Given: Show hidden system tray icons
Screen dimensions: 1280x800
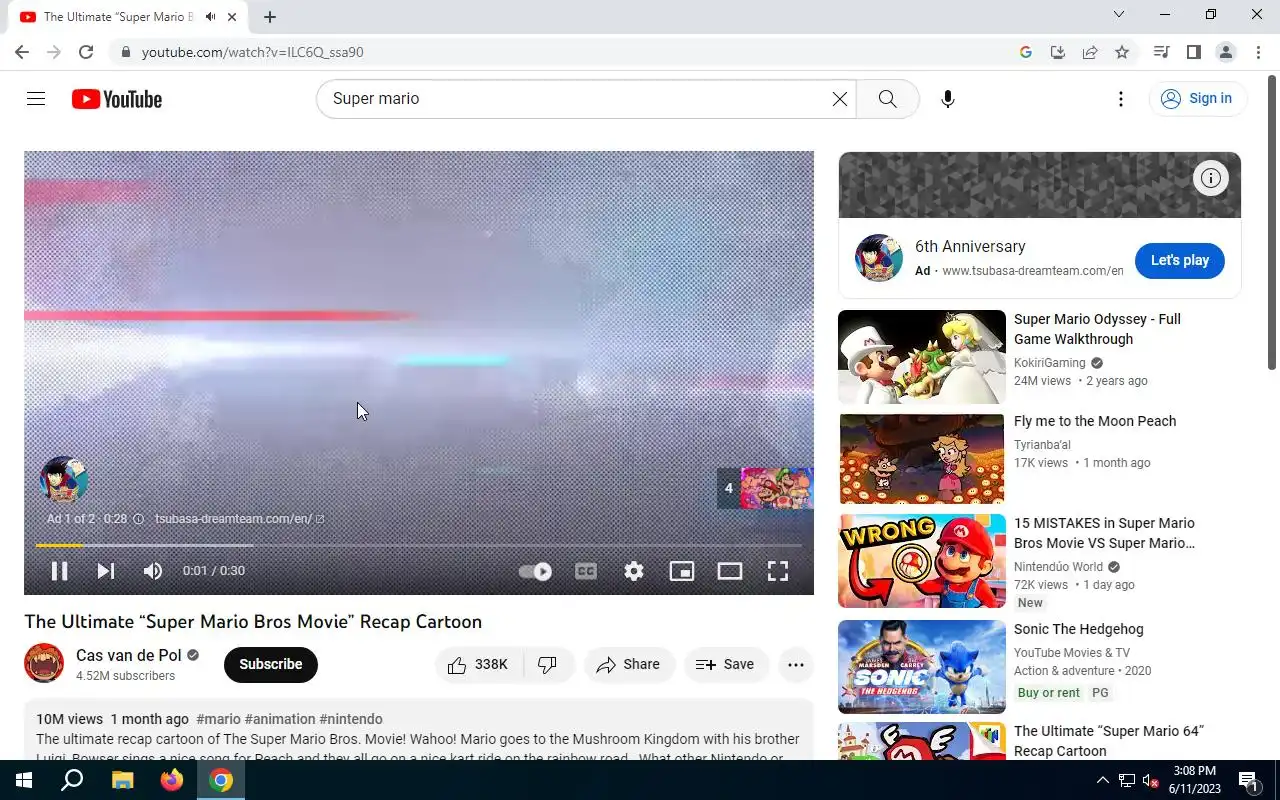Looking at the screenshot, I should 1102,780.
